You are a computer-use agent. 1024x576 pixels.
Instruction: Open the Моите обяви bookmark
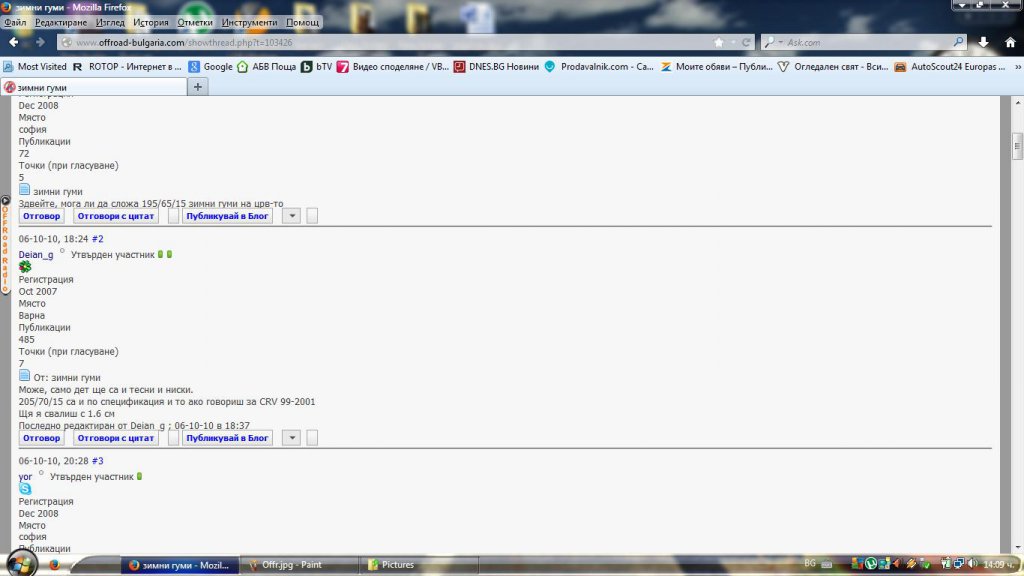(716, 67)
